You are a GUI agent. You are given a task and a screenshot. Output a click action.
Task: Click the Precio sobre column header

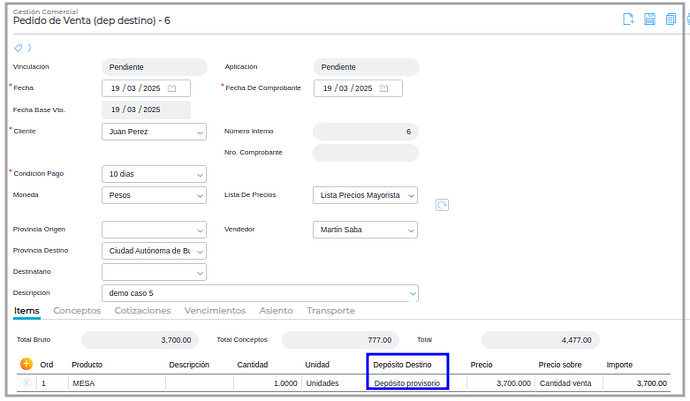tap(560, 365)
